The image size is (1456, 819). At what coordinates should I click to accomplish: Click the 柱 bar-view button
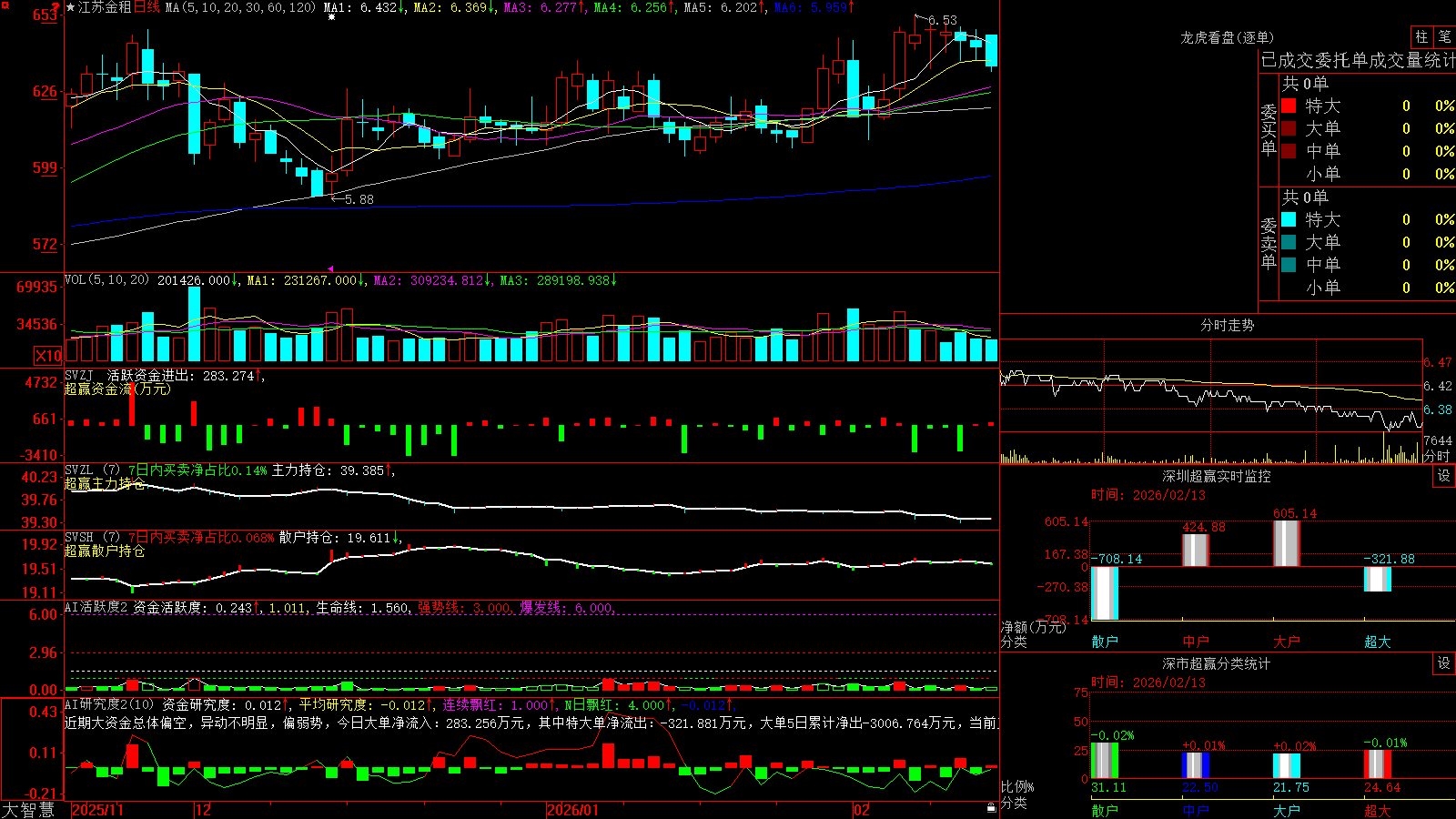pyautogui.click(x=1421, y=37)
